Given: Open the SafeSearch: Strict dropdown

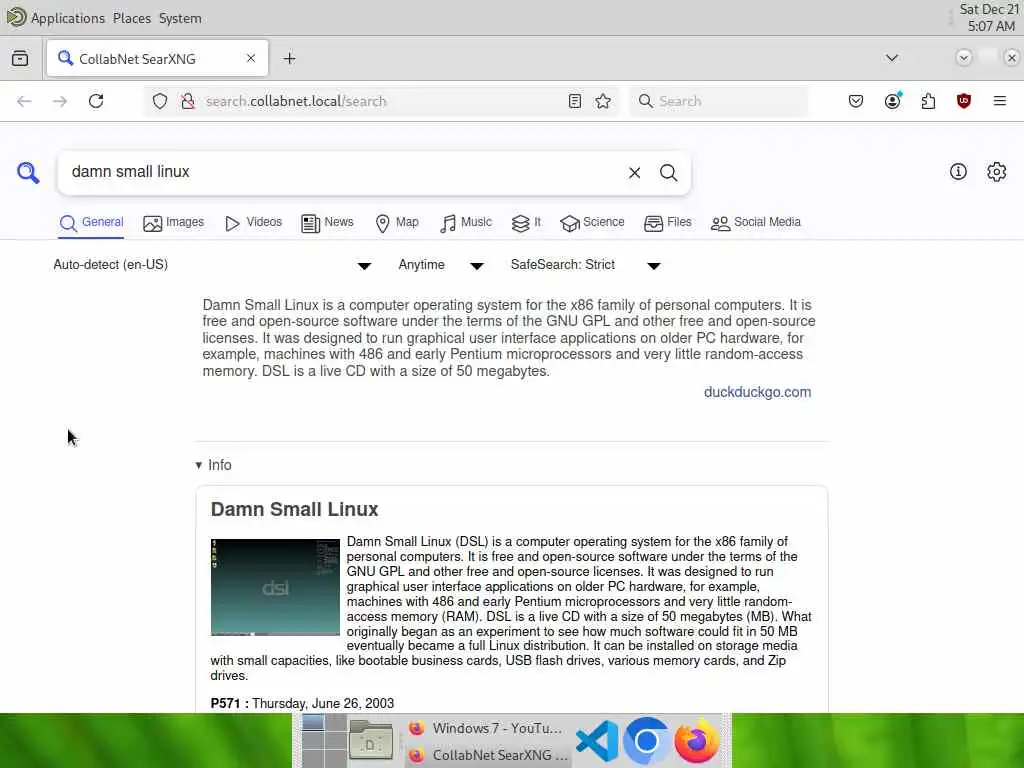Looking at the screenshot, I should (x=586, y=264).
